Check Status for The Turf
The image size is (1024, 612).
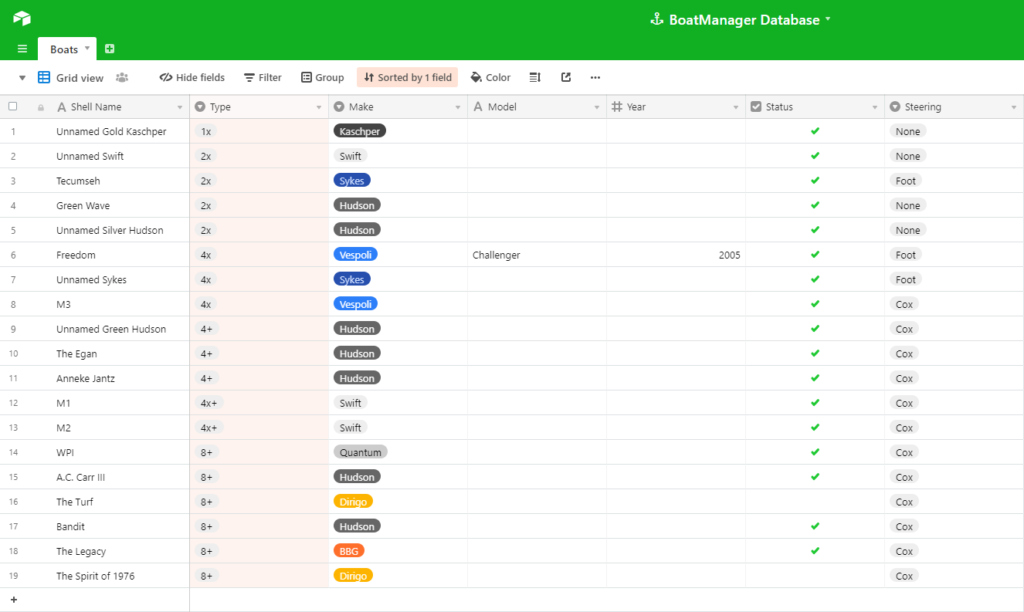815,502
